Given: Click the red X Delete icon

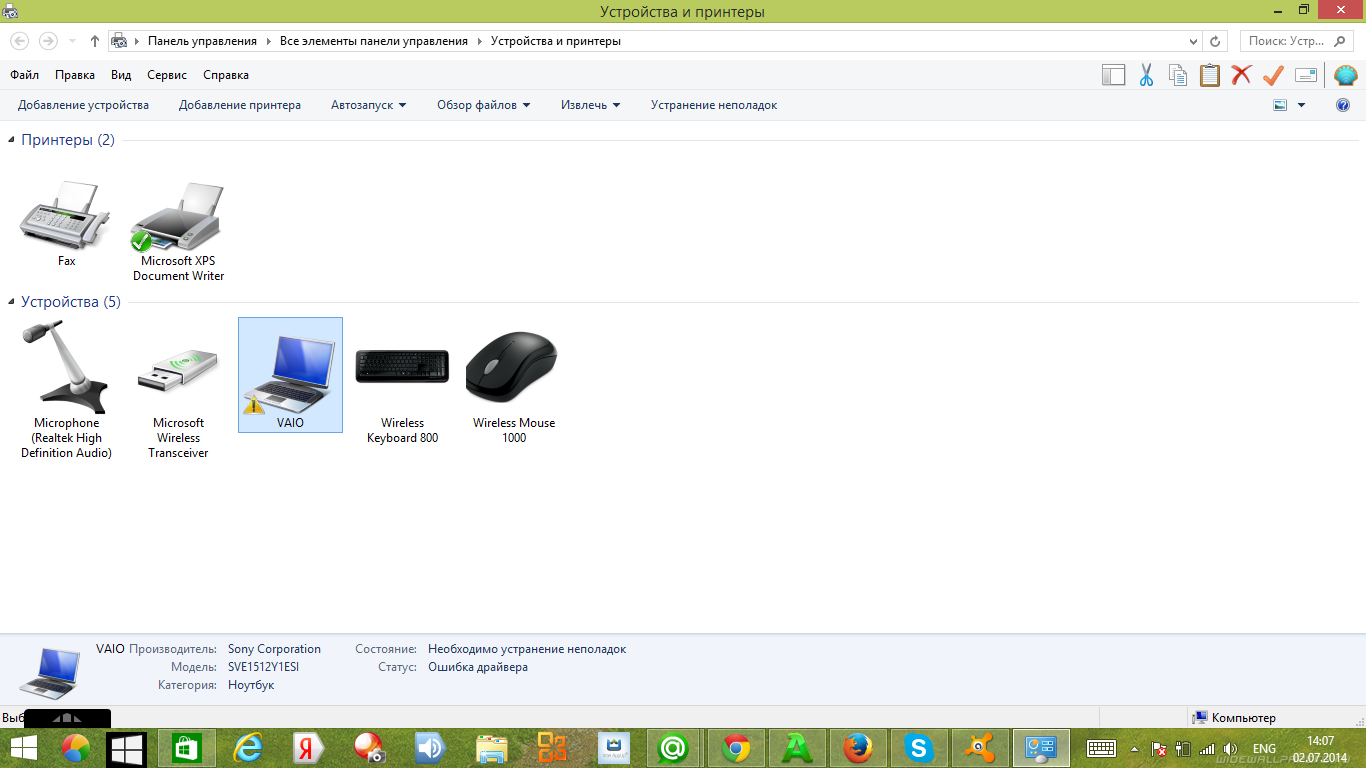Looking at the screenshot, I should tap(1241, 75).
